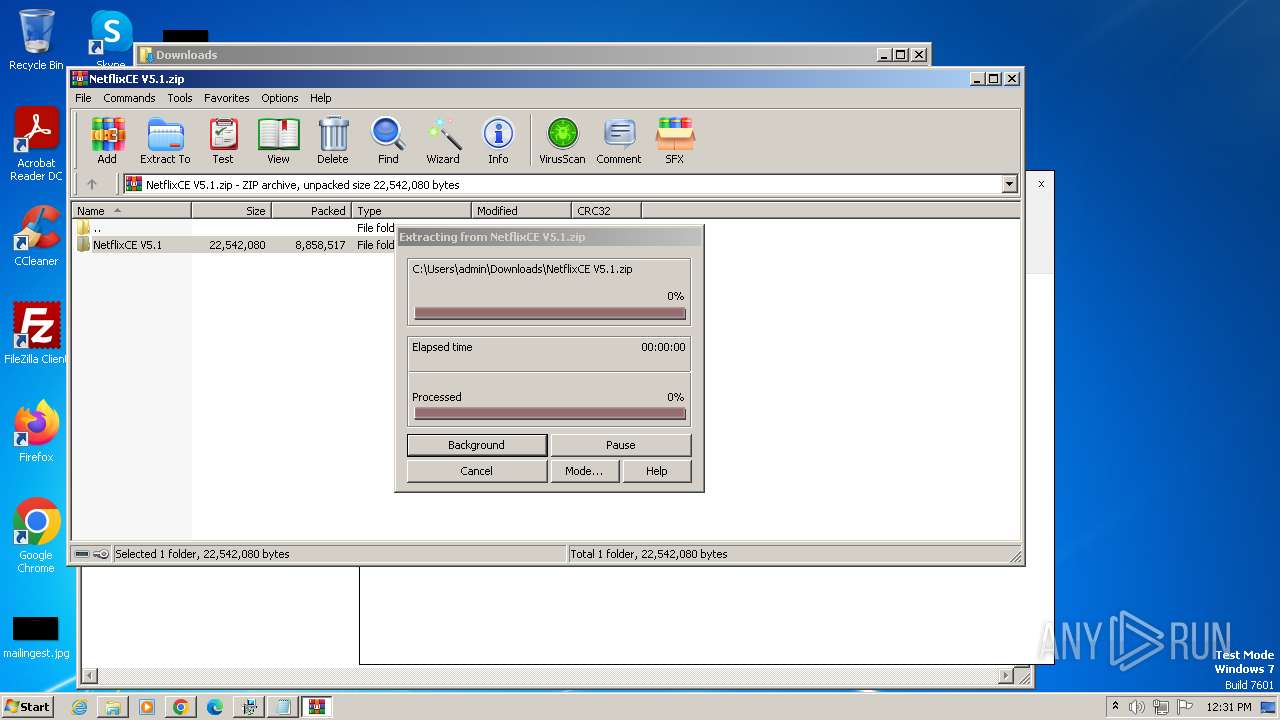Click WinRAR taskbar button
Image resolution: width=1280 pixels, height=720 pixels.
pos(317,707)
